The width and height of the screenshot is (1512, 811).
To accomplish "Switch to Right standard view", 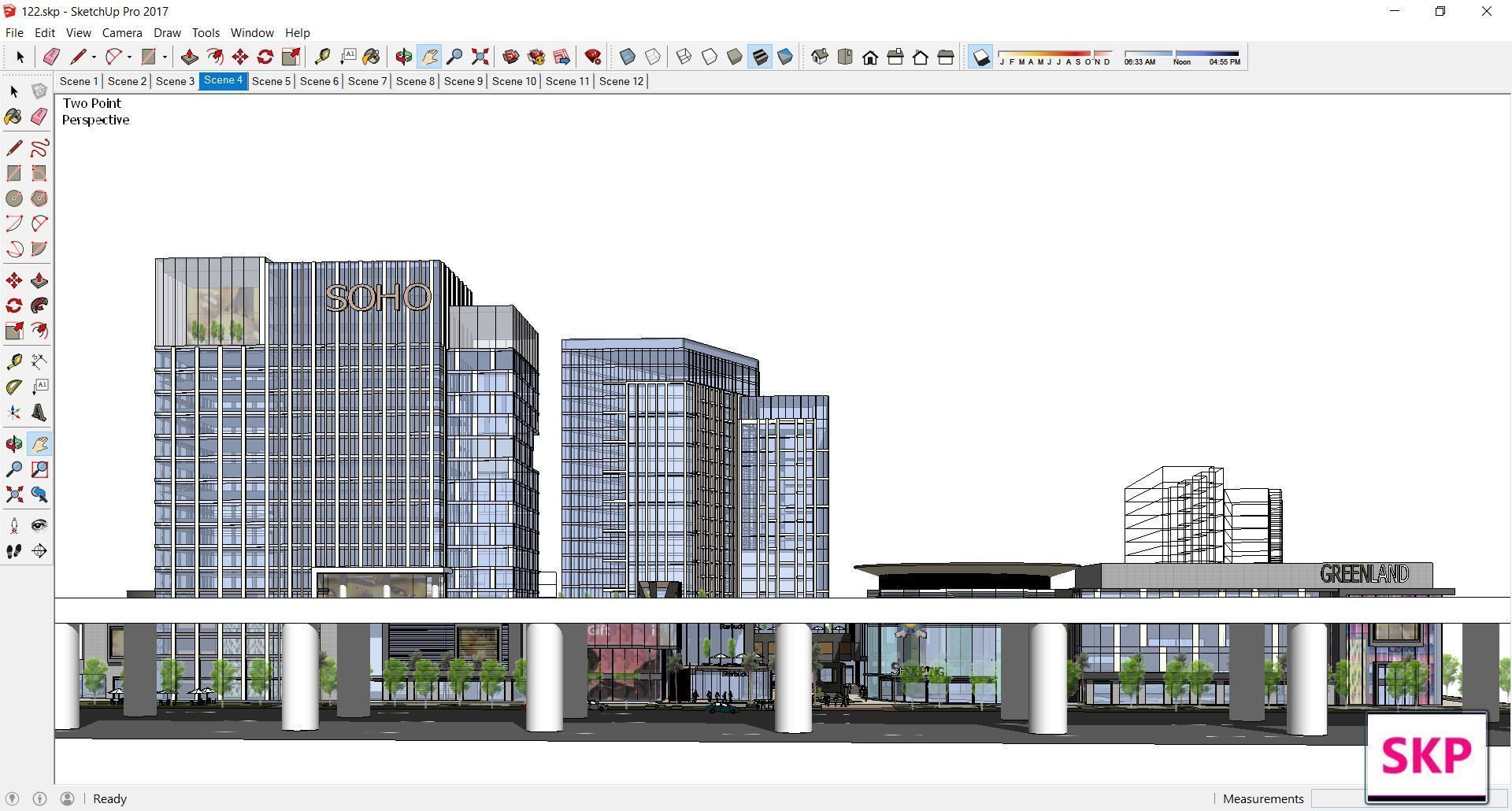I will 895,57.
